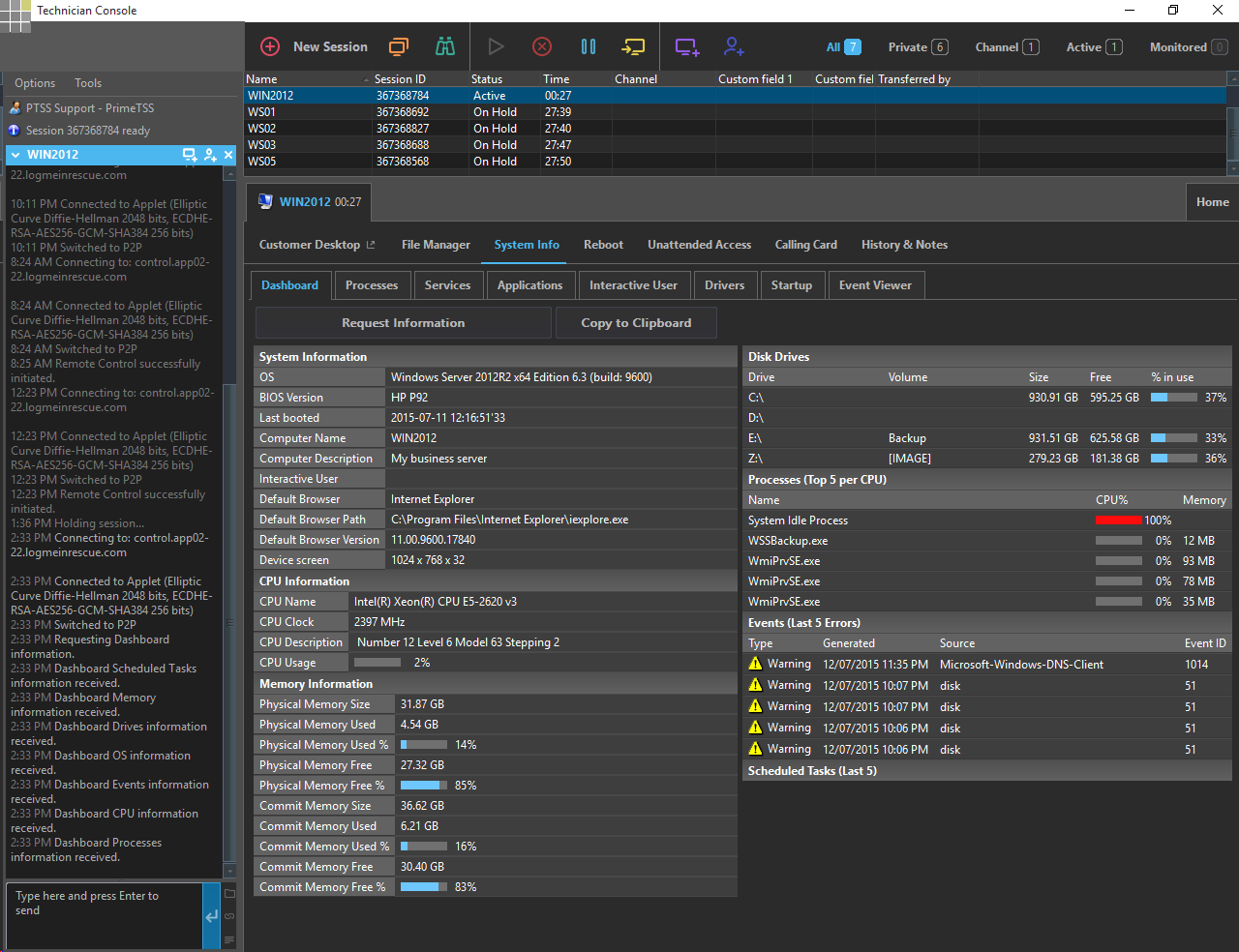
Task: Click the red End session icon
Action: (542, 46)
